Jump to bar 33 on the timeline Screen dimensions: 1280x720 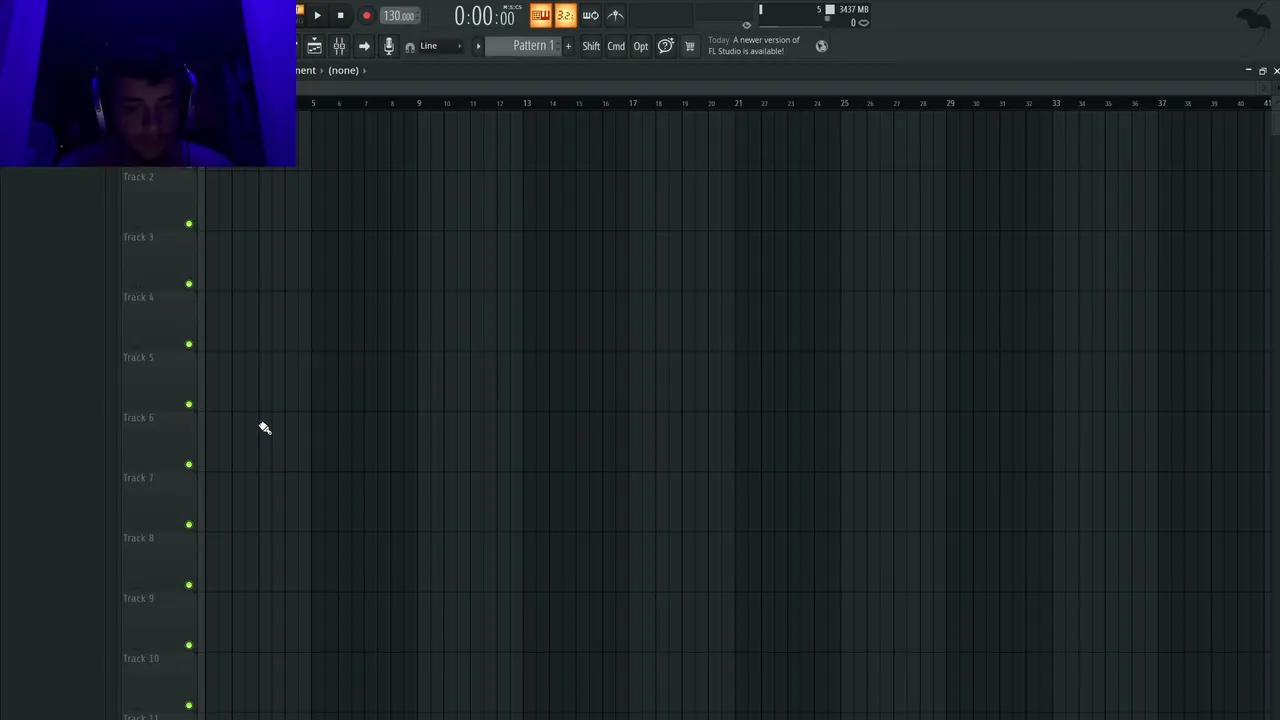1056,103
